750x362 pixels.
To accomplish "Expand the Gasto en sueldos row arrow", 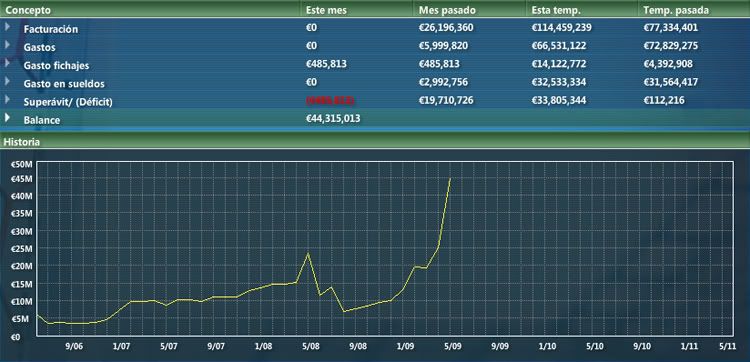I will (8, 81).
